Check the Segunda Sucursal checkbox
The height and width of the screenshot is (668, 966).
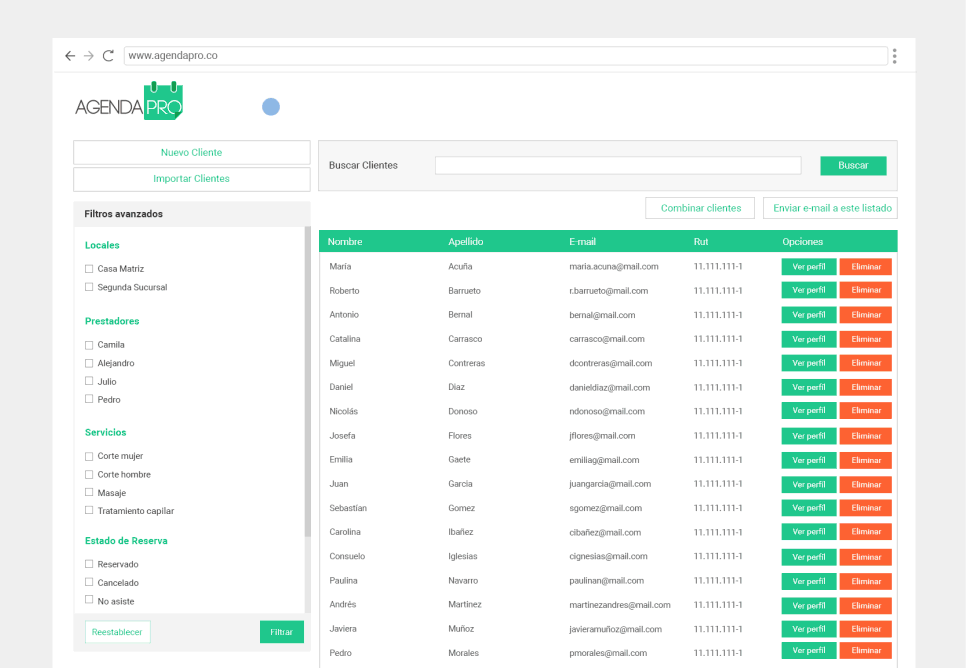(89, 287)
